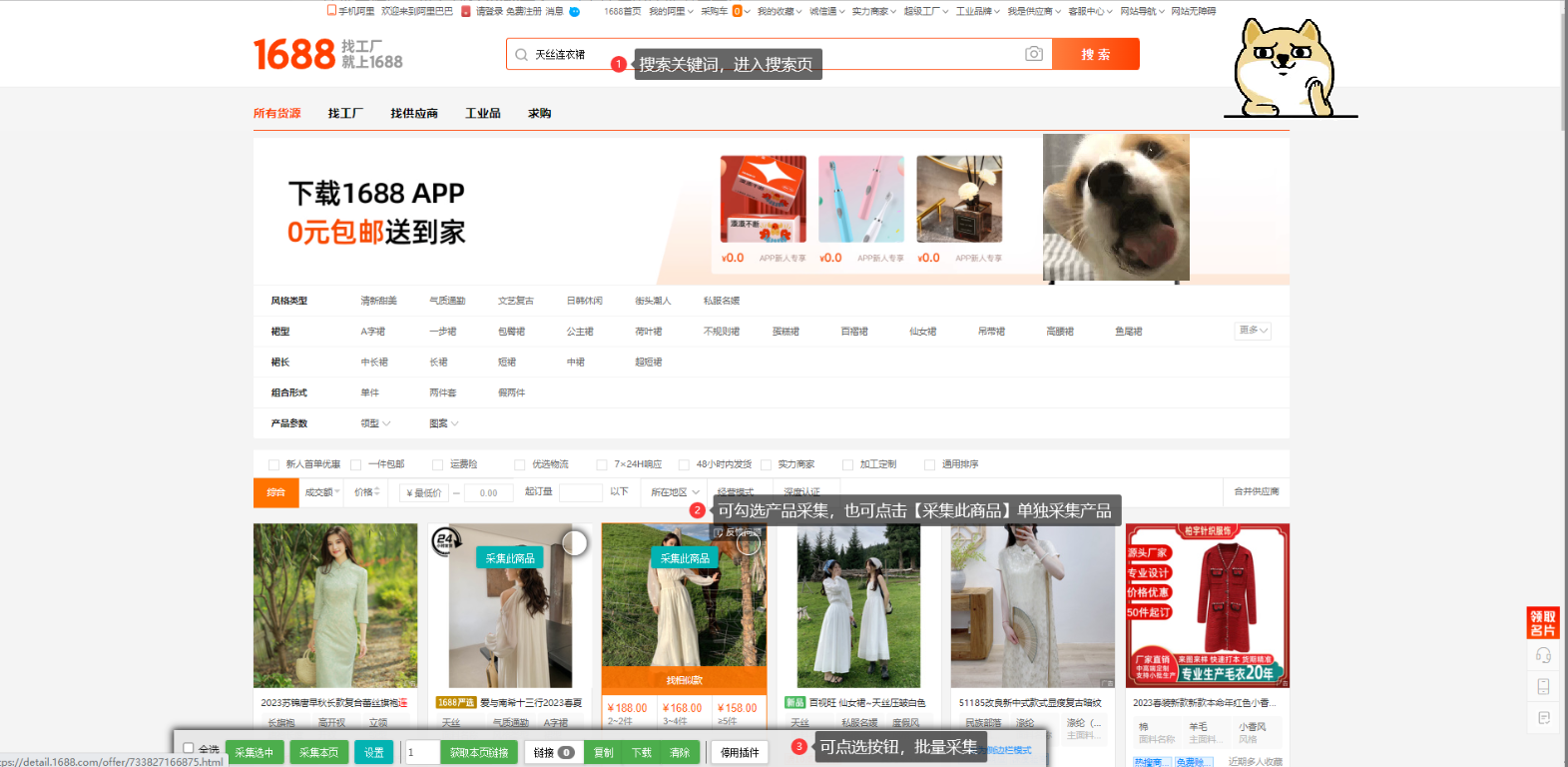
Task: Click the customer service headset icon
Action: (x=1543, y=655)
